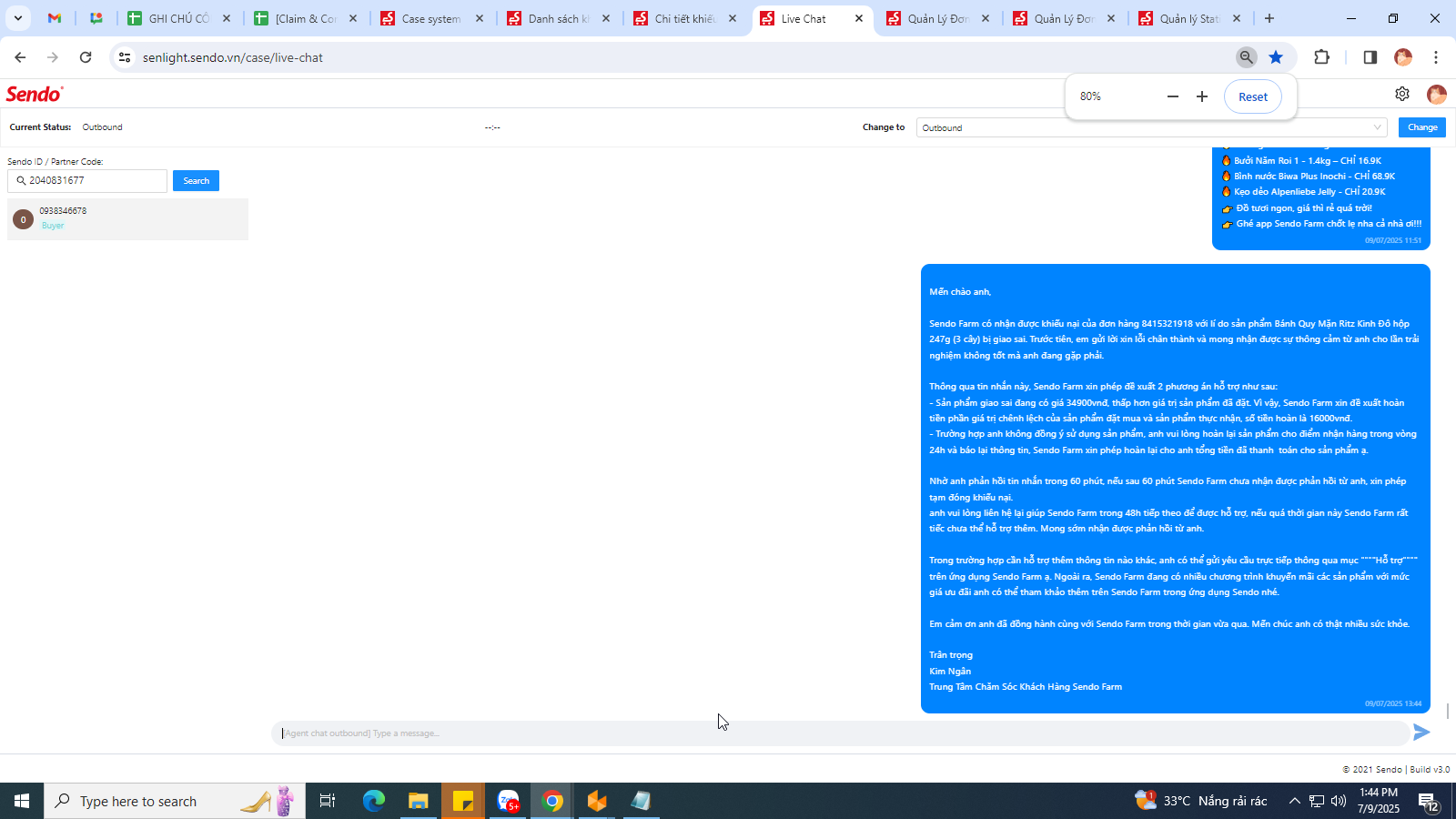Open the pinned Gmail tab

coord(55,18)
